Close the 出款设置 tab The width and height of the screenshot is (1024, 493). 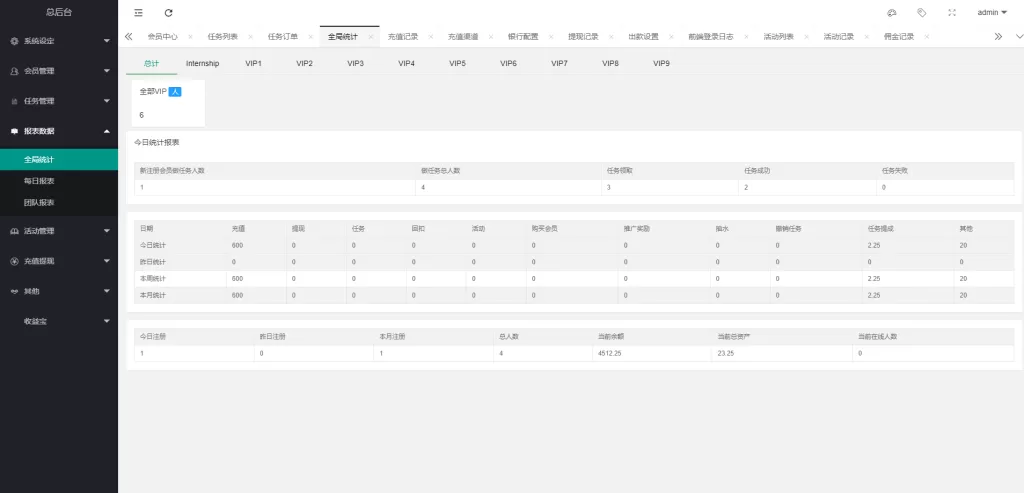(x=671, y=37)
